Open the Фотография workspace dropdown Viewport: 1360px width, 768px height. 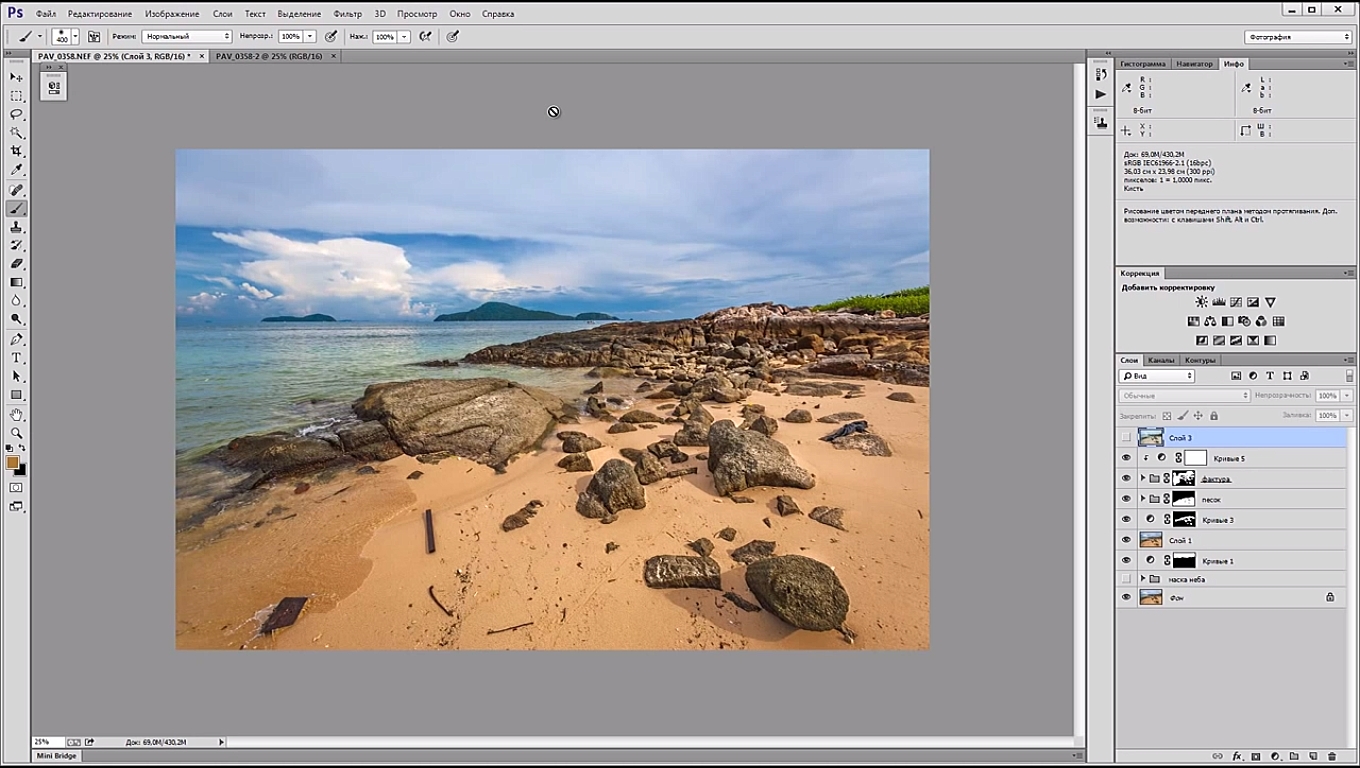coord(1298,37)
